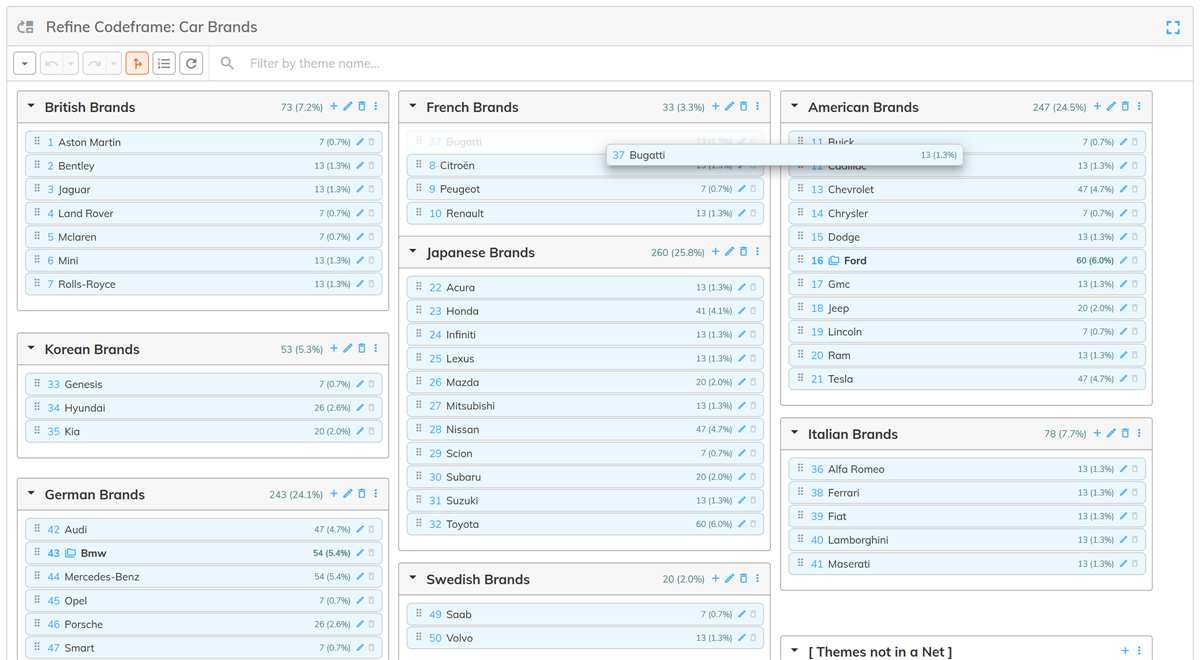This screenshot has height=660, width=1200.
Task: Select the Chevrolet theme
Action: [x=967, y=189]
